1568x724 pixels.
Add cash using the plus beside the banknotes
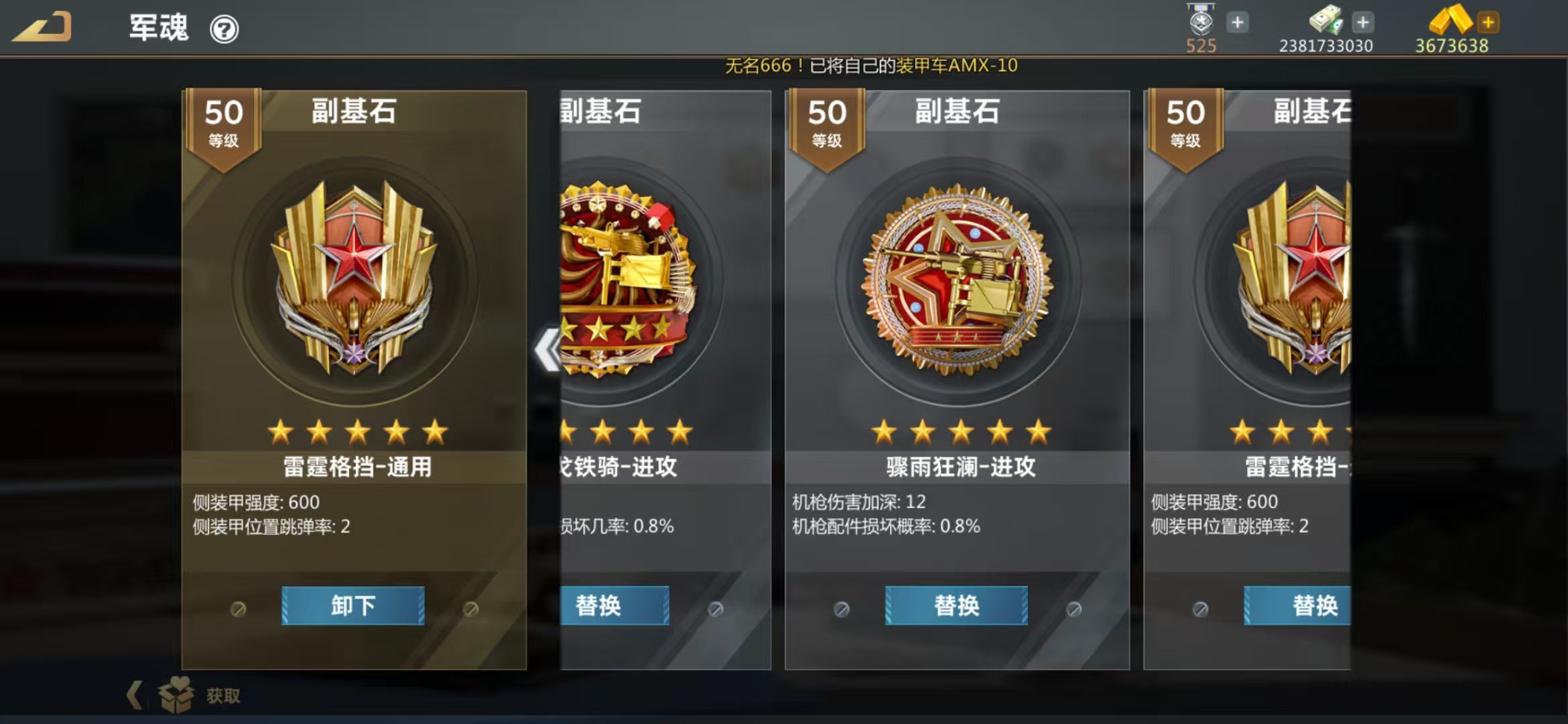pyautogui.click(x=1362, y=23)
